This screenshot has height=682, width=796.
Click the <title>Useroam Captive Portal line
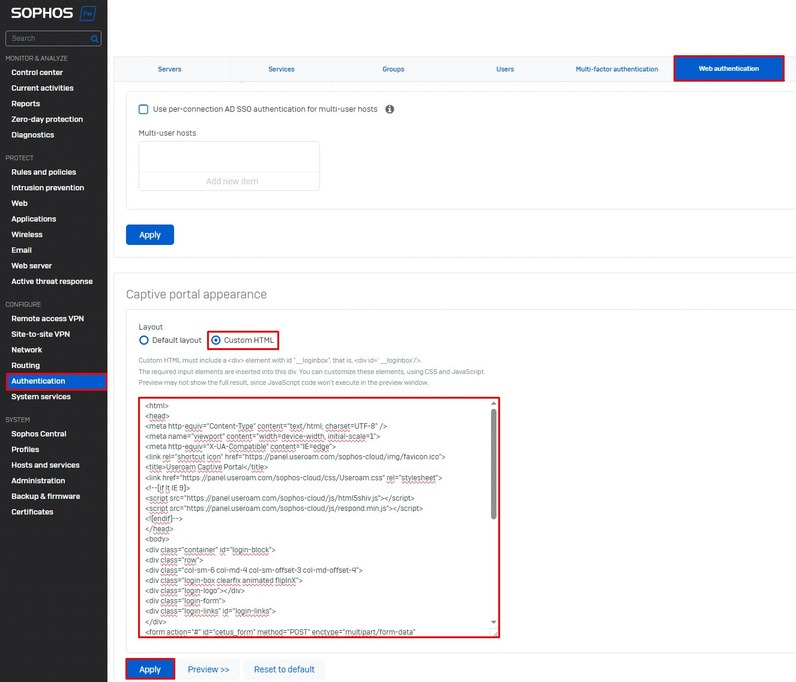point(207,467)
